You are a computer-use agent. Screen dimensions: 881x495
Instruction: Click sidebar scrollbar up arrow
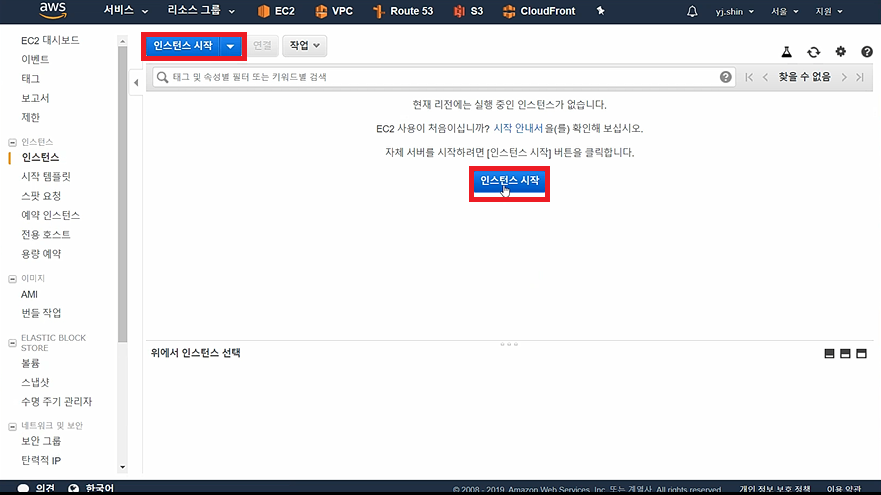click(x=122, y=41)
